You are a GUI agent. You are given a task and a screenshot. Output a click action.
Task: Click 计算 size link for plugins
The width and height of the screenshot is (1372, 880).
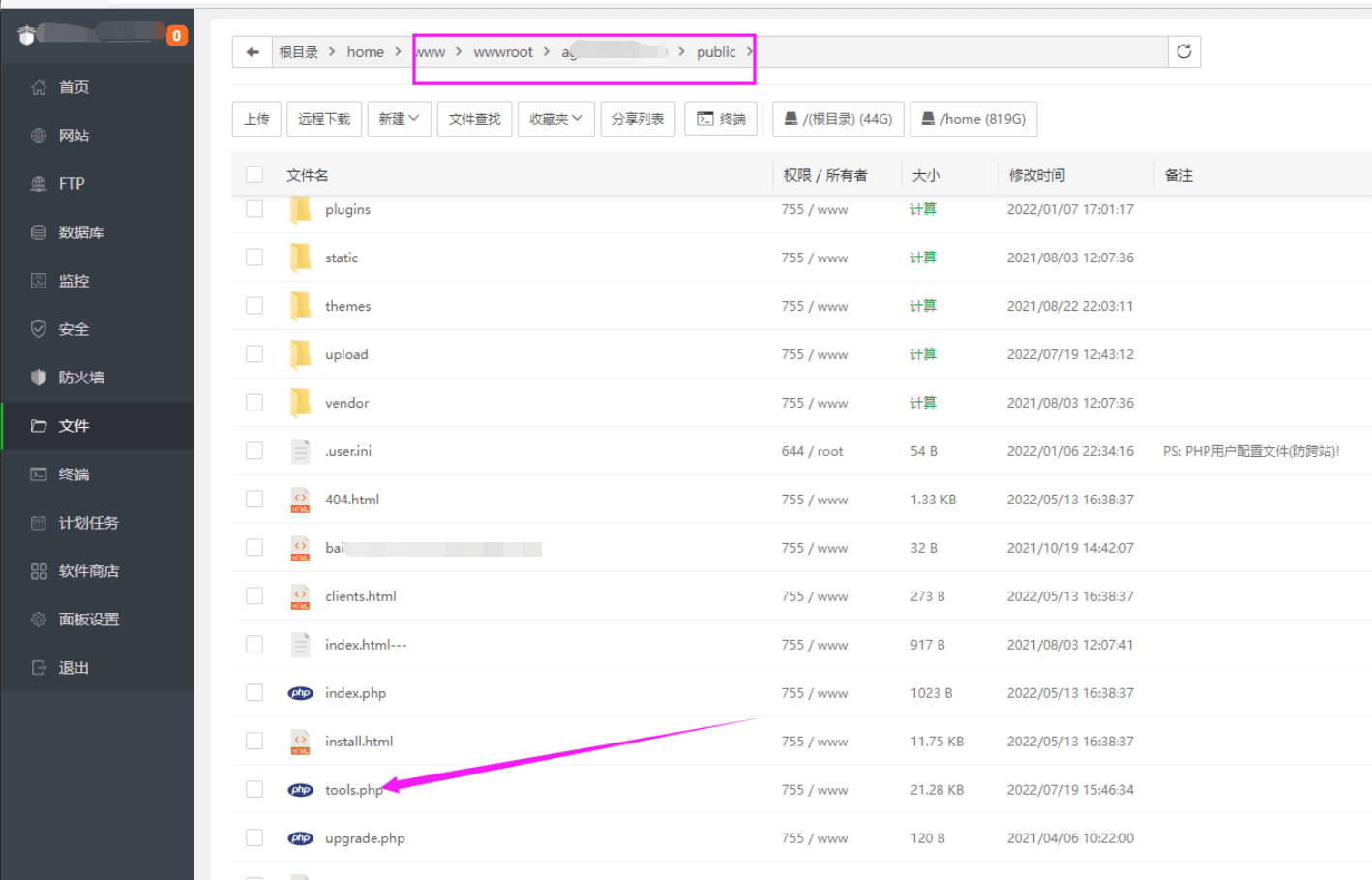click(923, 209)
